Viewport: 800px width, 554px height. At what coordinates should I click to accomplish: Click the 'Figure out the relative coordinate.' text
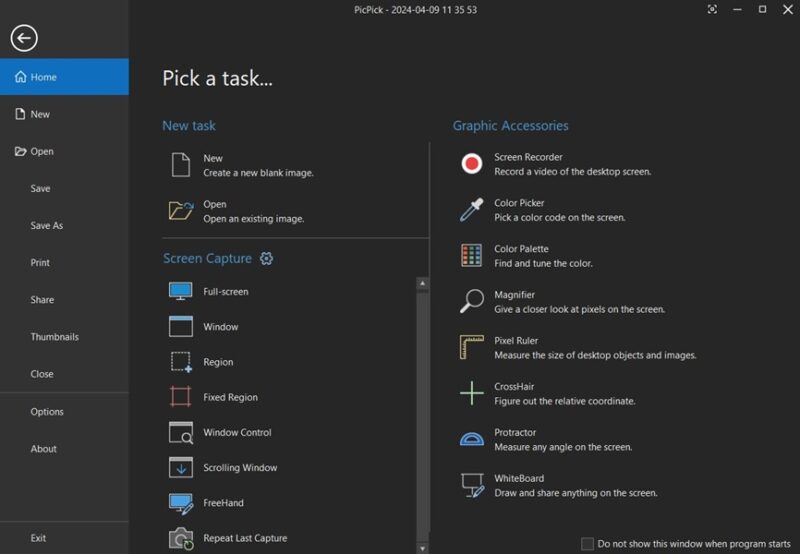click(x=564, y=401)
